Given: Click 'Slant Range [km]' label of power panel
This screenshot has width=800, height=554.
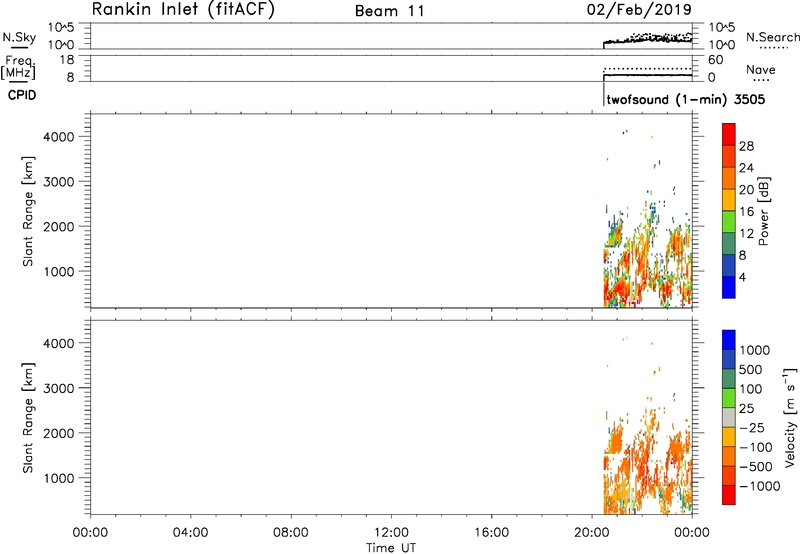Looking at the screenshot, I should coord(28,211).
